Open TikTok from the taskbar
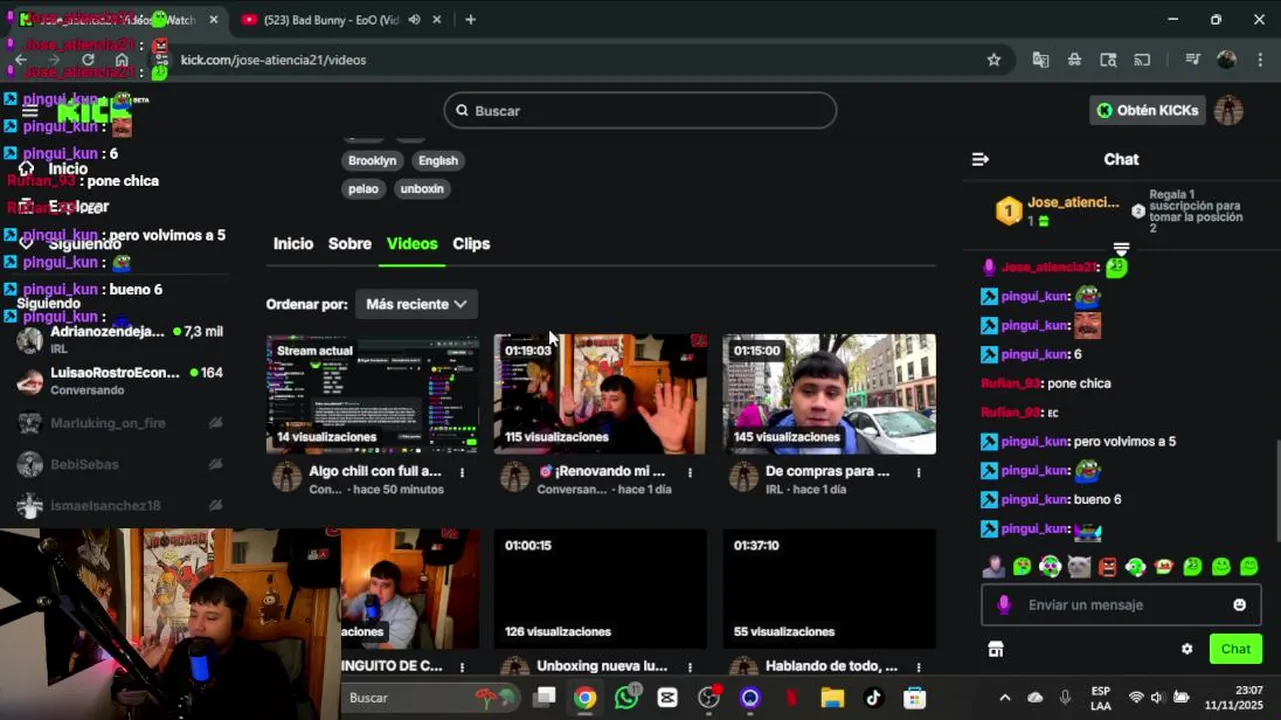The height and width of the screenshot is (720, 1281). (x=873, y=698)
